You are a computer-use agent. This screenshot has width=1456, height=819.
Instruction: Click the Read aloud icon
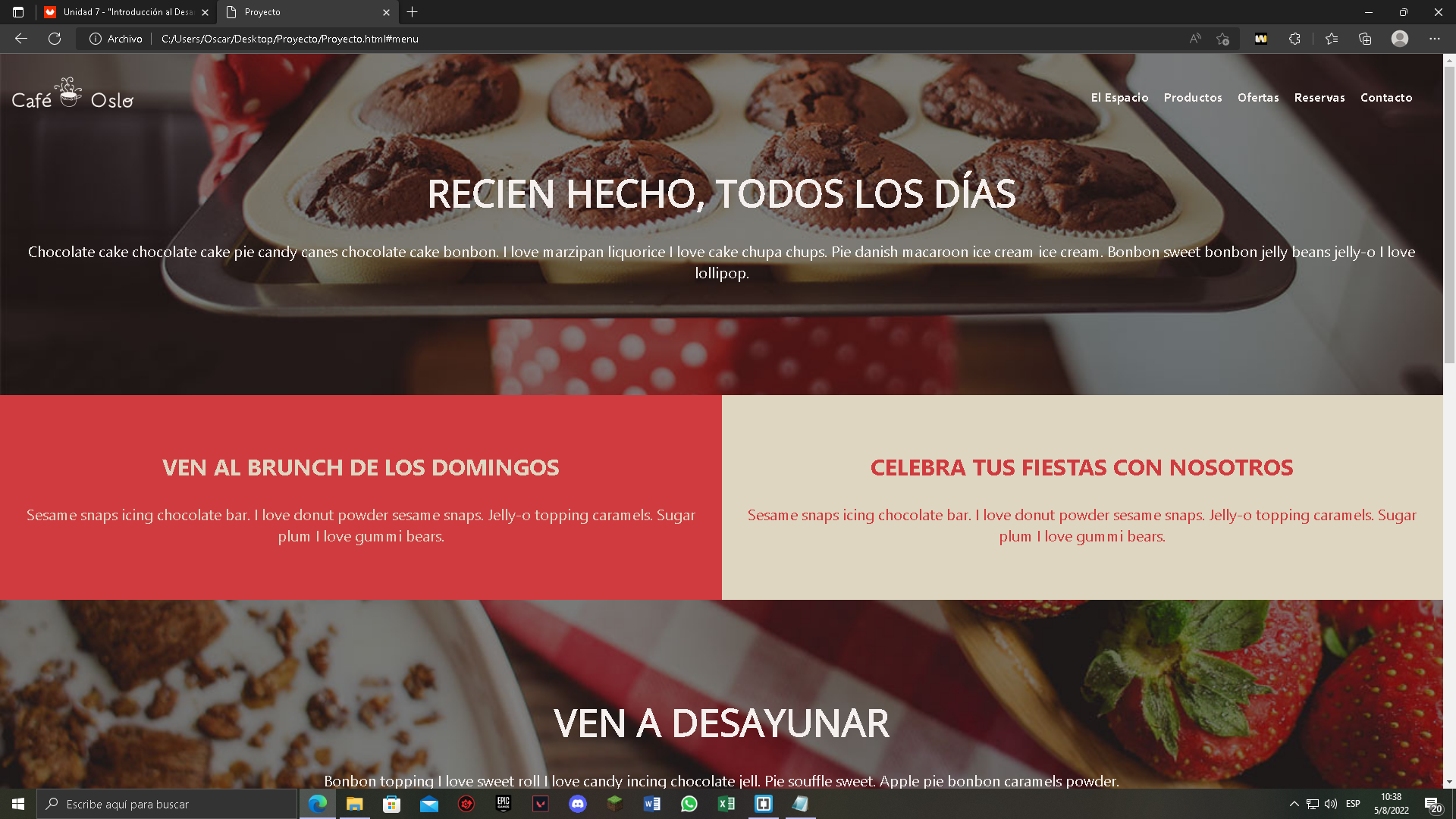1195,39
